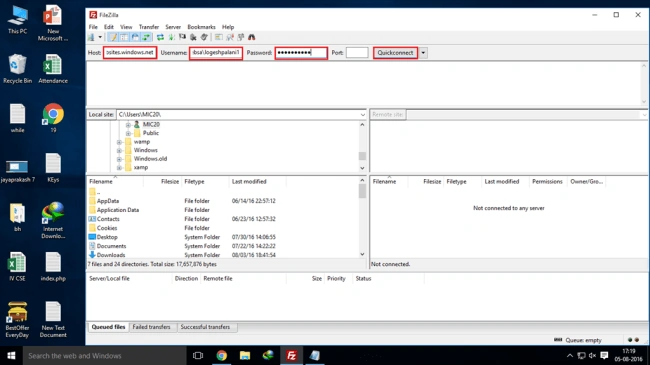
Task: Select the wamp folder in tree
Action: coord(142,142)
